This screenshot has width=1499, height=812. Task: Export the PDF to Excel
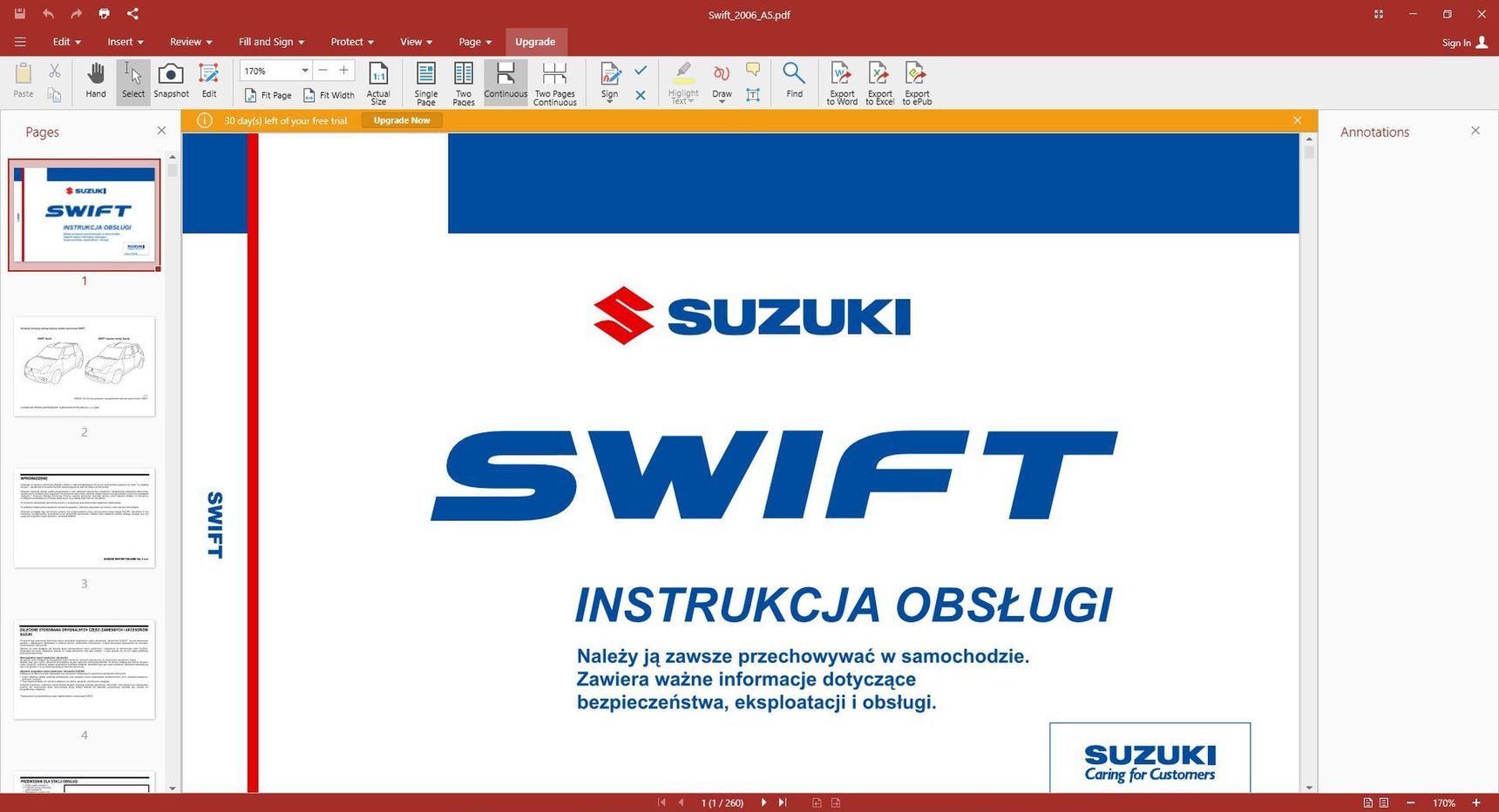[x=879, y=83]
